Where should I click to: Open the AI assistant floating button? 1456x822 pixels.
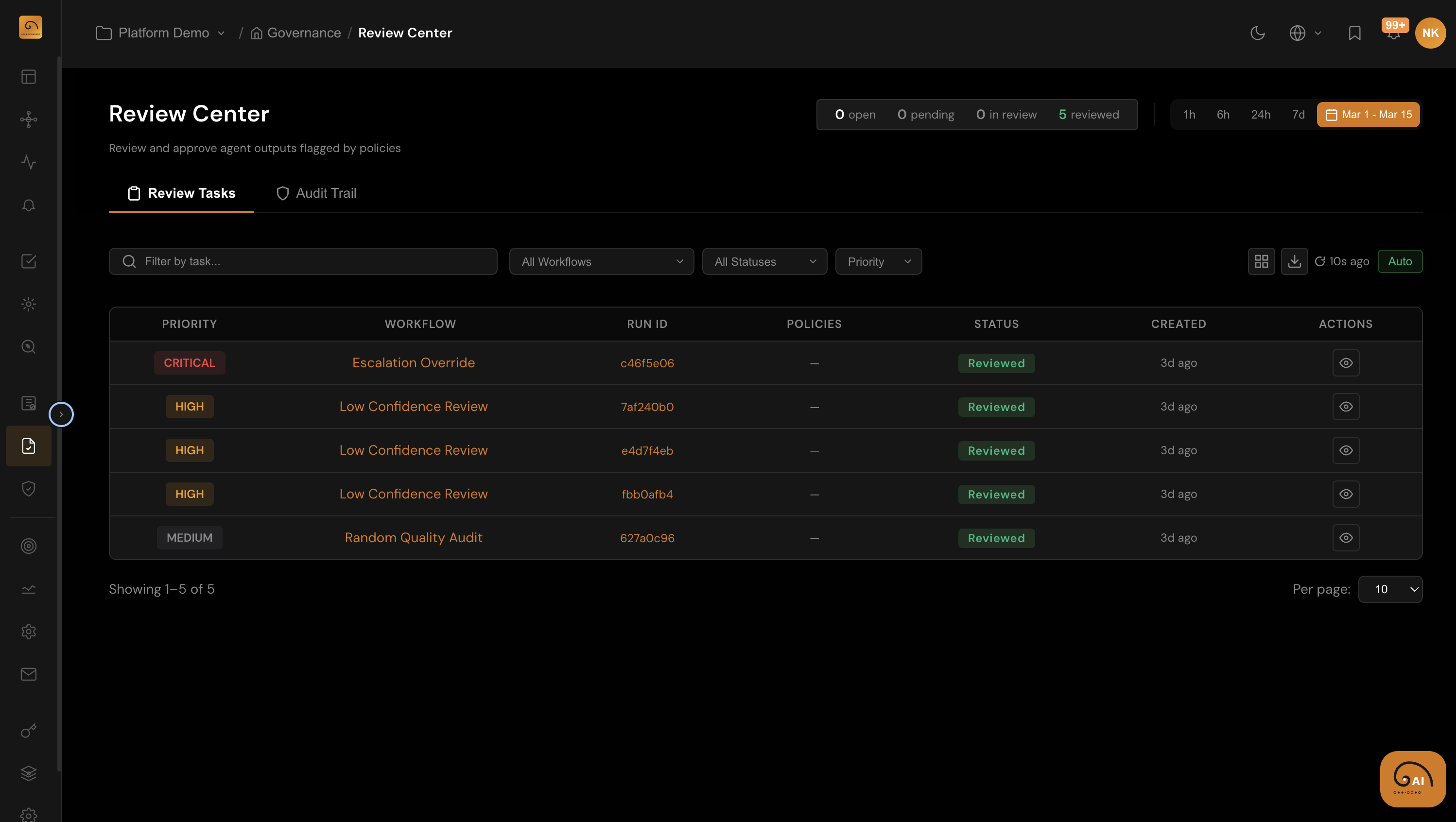point(1412,779)
